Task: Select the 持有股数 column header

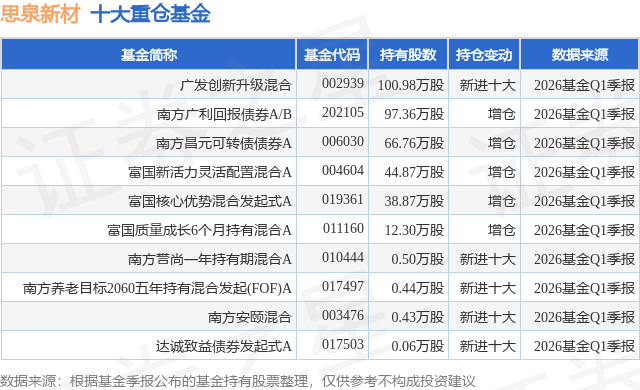Action: (408, 55)
